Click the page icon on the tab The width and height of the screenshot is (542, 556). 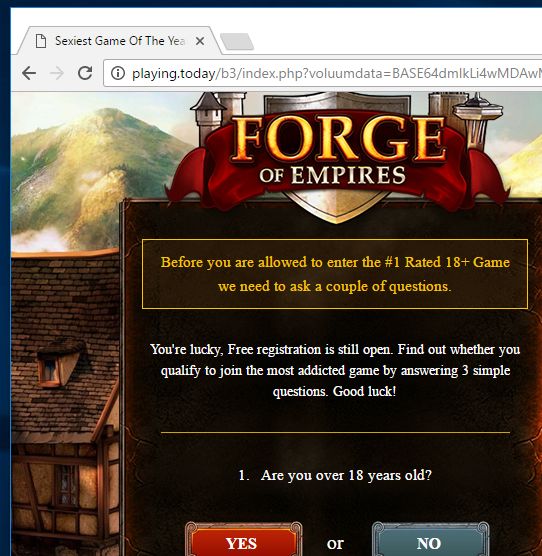(41, 41)
